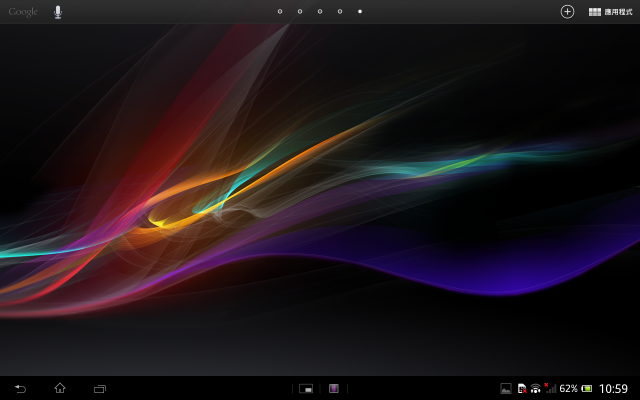
Task: Tap the SD card error notification icon
Action: click(522, 389)
